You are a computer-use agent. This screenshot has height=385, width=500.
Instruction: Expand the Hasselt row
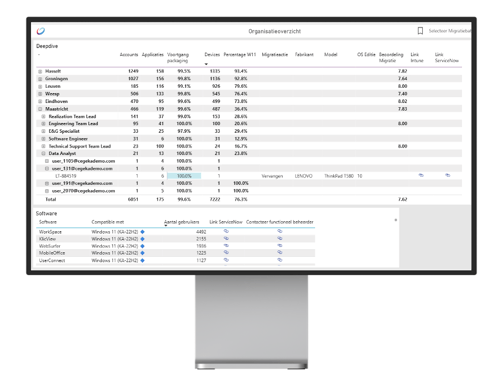coord(40,71)
